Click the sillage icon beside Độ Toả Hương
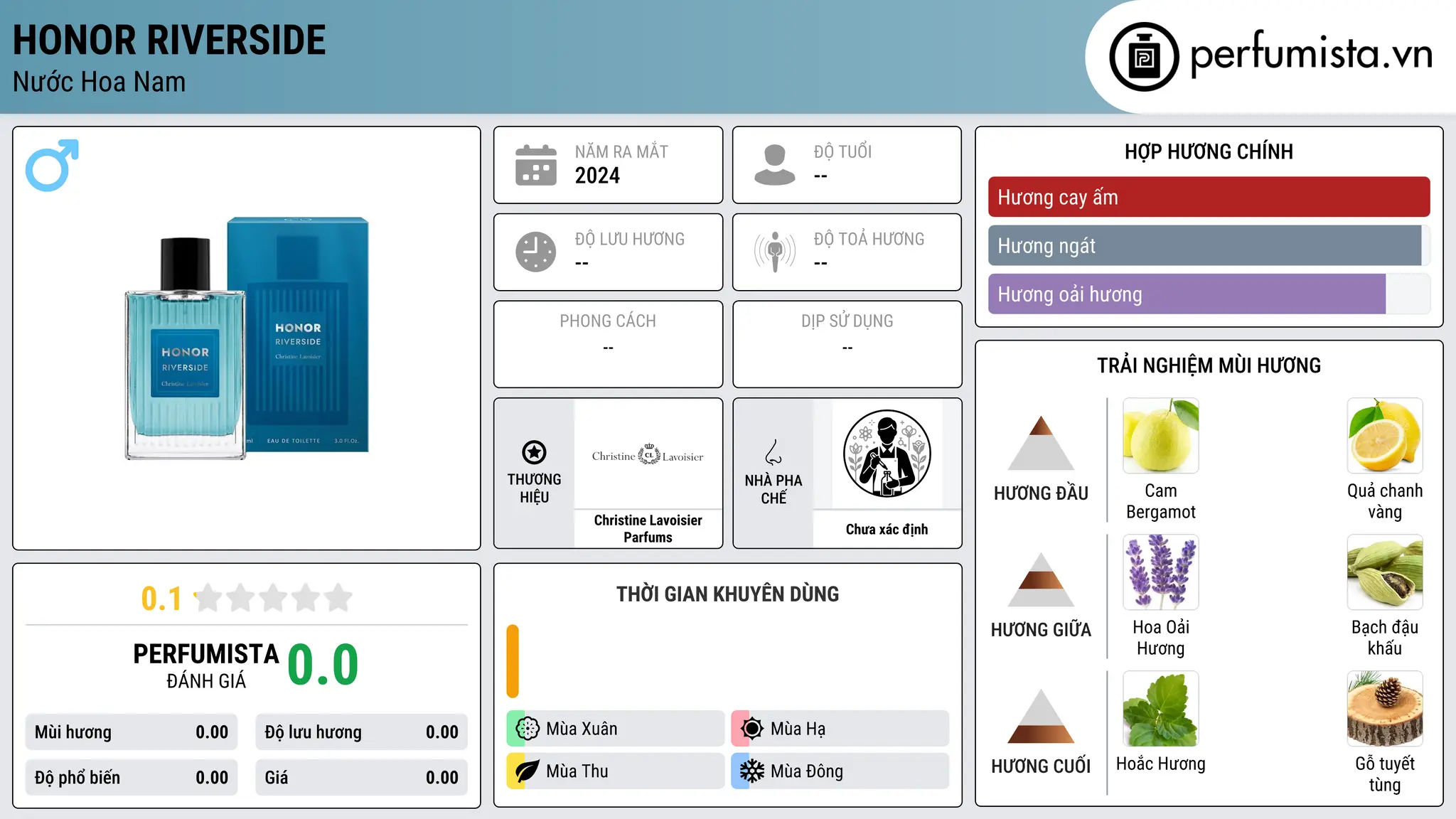The width and height of the screenshot is (1456, 819). [775, 252]
